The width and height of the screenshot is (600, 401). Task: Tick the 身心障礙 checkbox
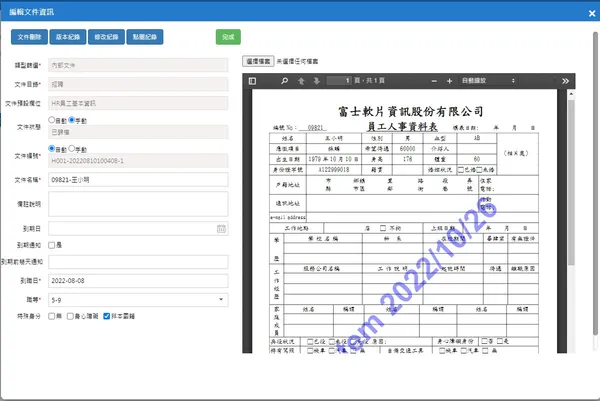point(70,316)
